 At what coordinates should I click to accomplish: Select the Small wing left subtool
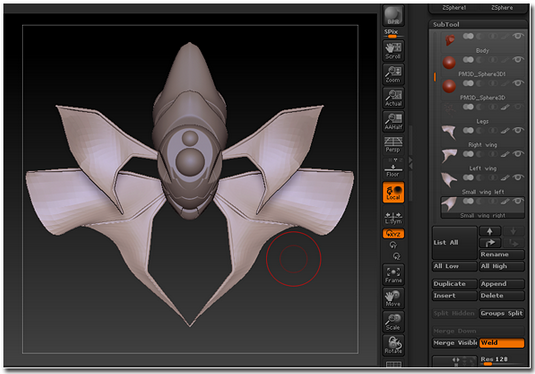pyautogui.click(x=482, y=184)
